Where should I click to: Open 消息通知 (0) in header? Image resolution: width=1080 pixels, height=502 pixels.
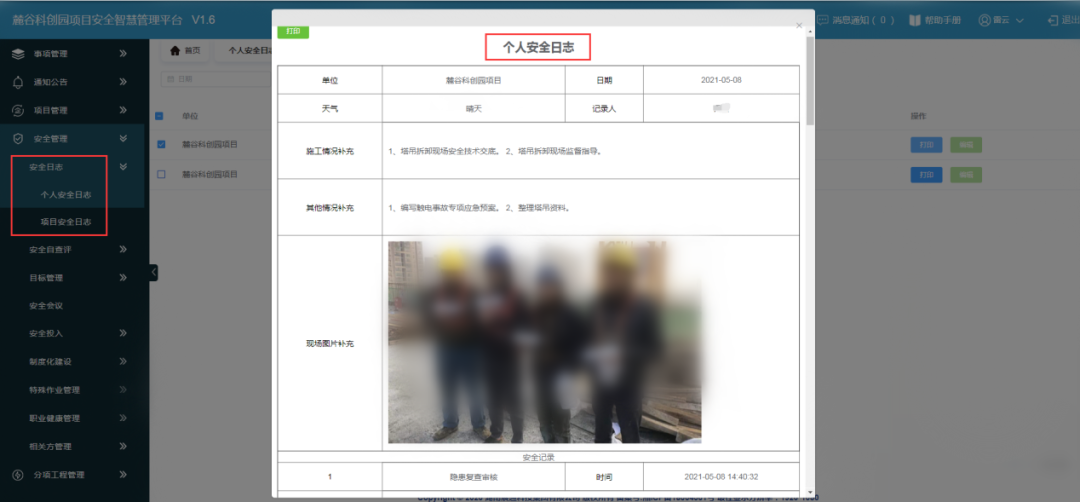point(856,20)
